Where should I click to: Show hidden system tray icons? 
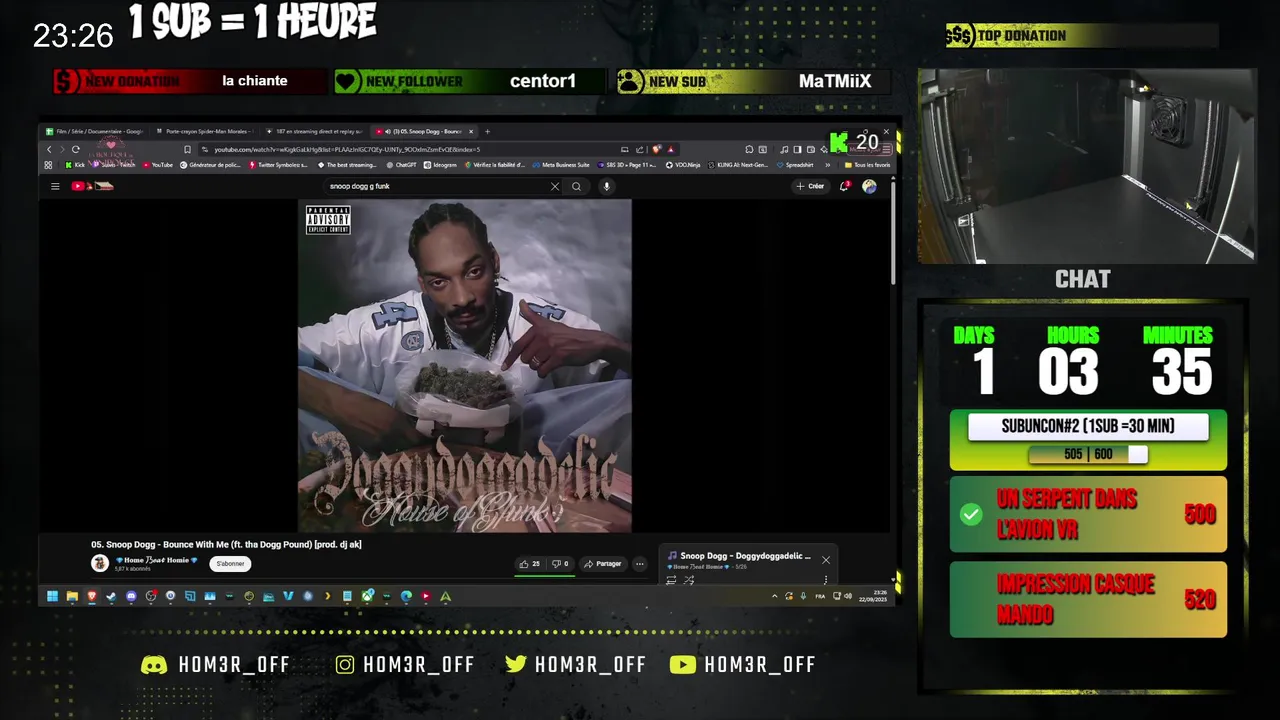click(774, 596)
